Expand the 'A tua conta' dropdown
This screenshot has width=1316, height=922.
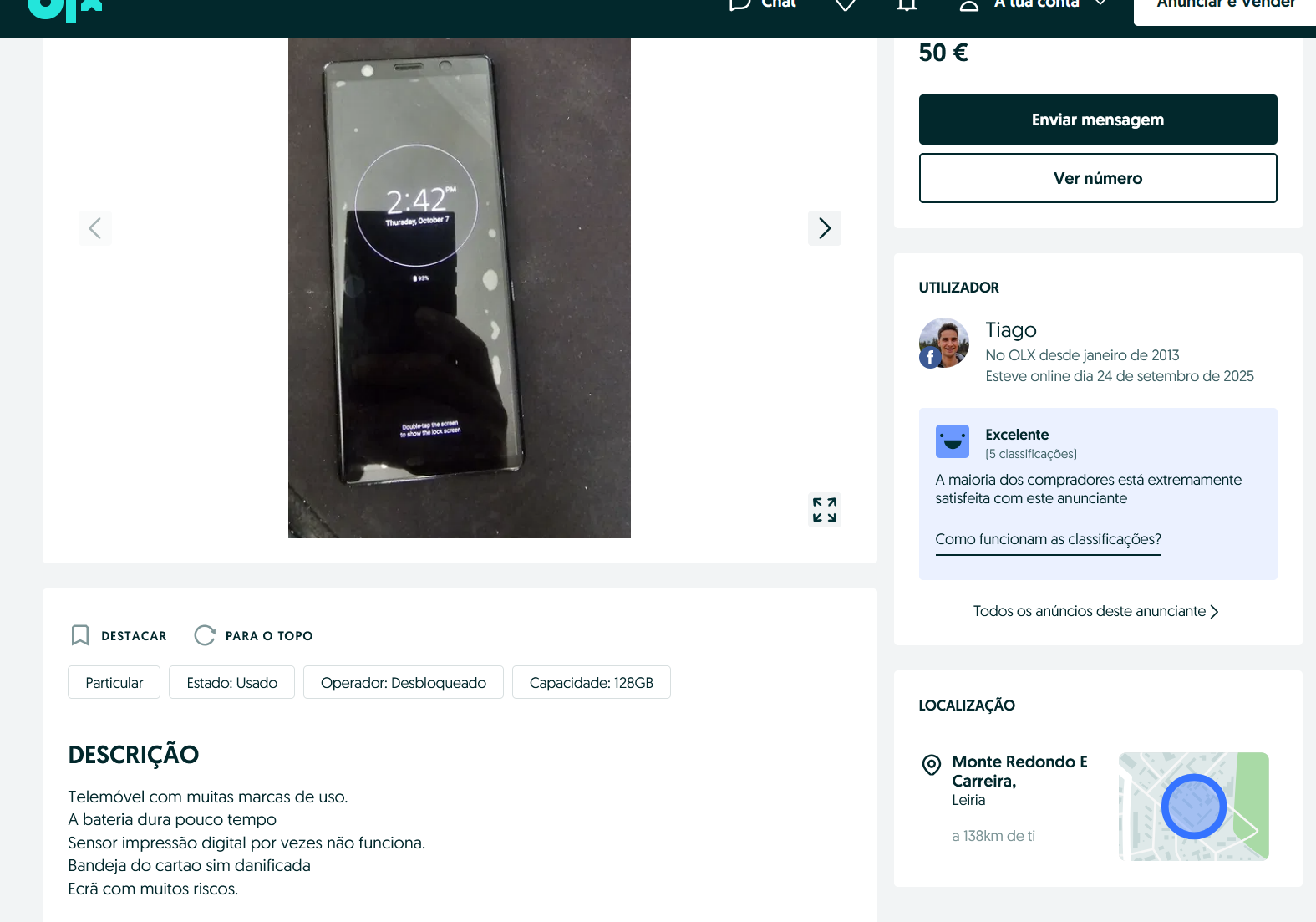1100,4
